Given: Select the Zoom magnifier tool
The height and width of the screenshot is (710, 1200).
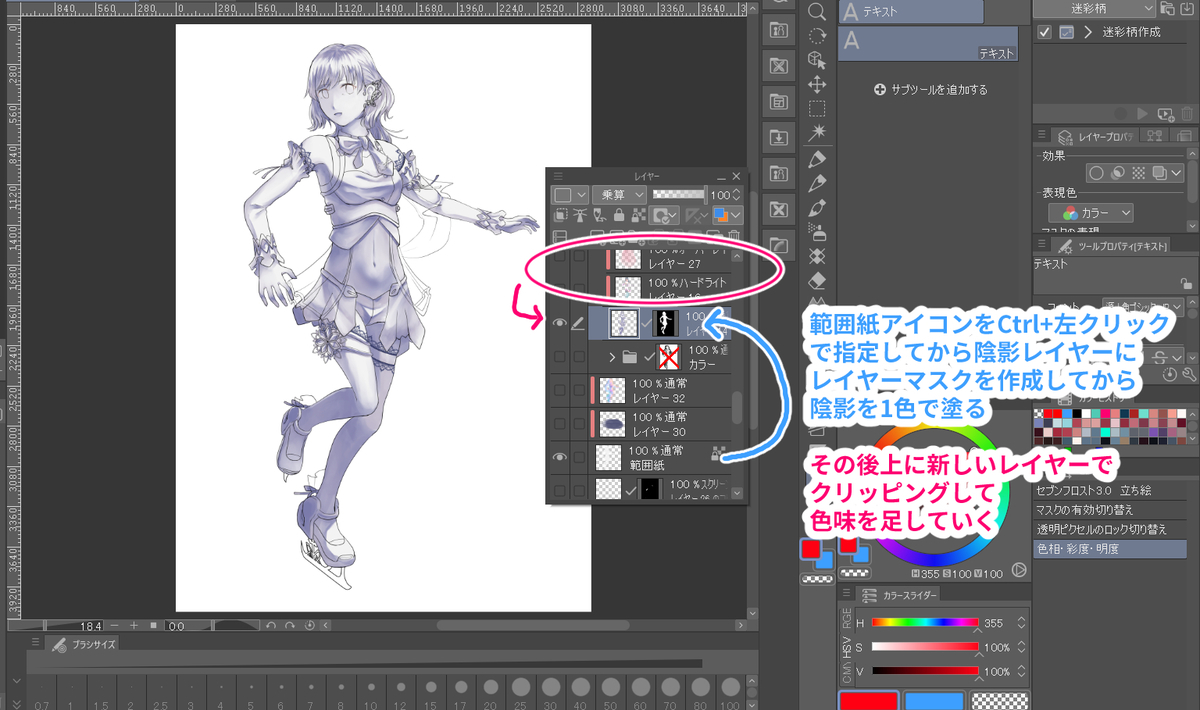Looking at the screenshot, I should pyautogui.click(x=817, y=11).
